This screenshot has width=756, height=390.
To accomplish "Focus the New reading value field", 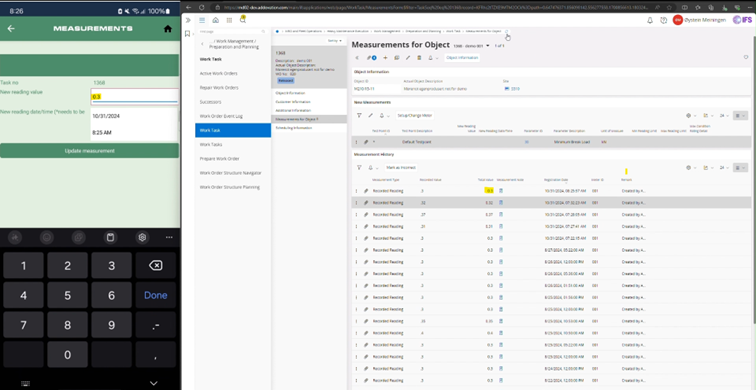I will point(135,96).
